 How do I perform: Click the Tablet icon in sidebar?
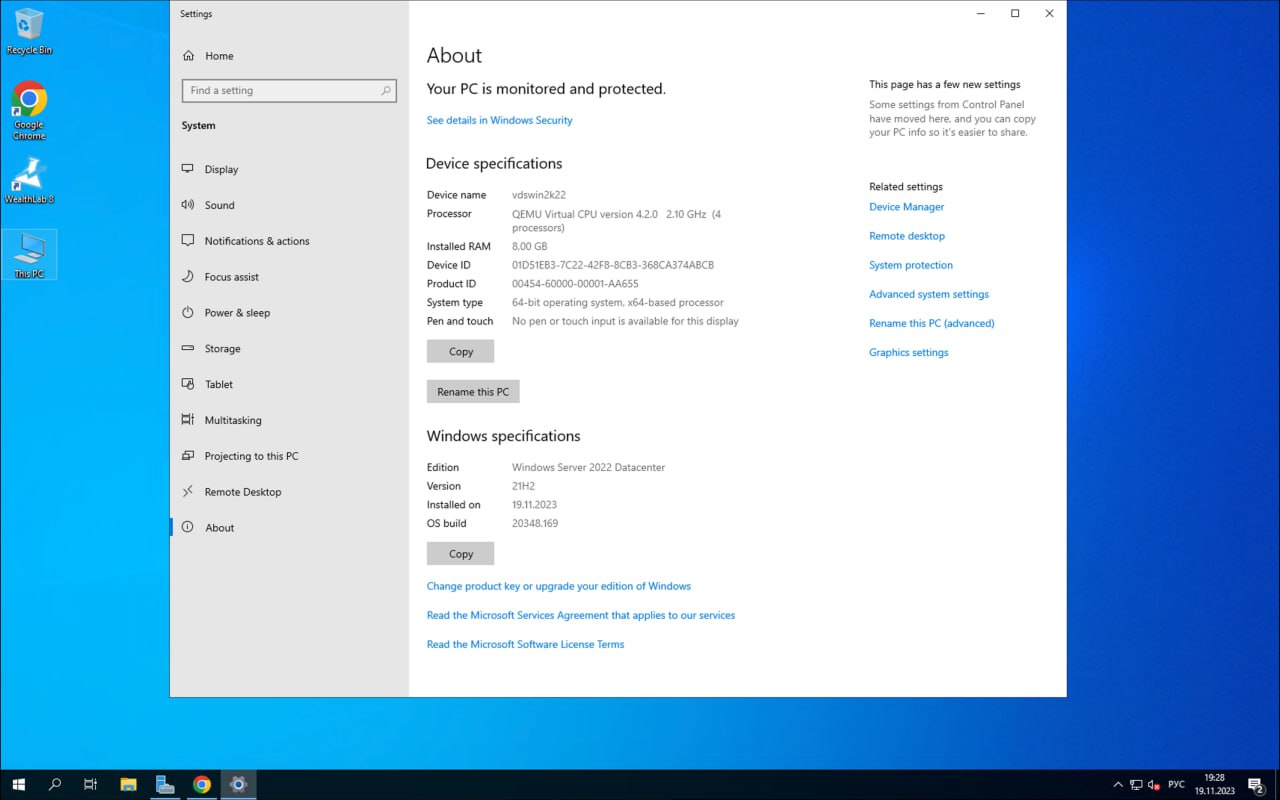pyautogui.click(x=188, y=384)
